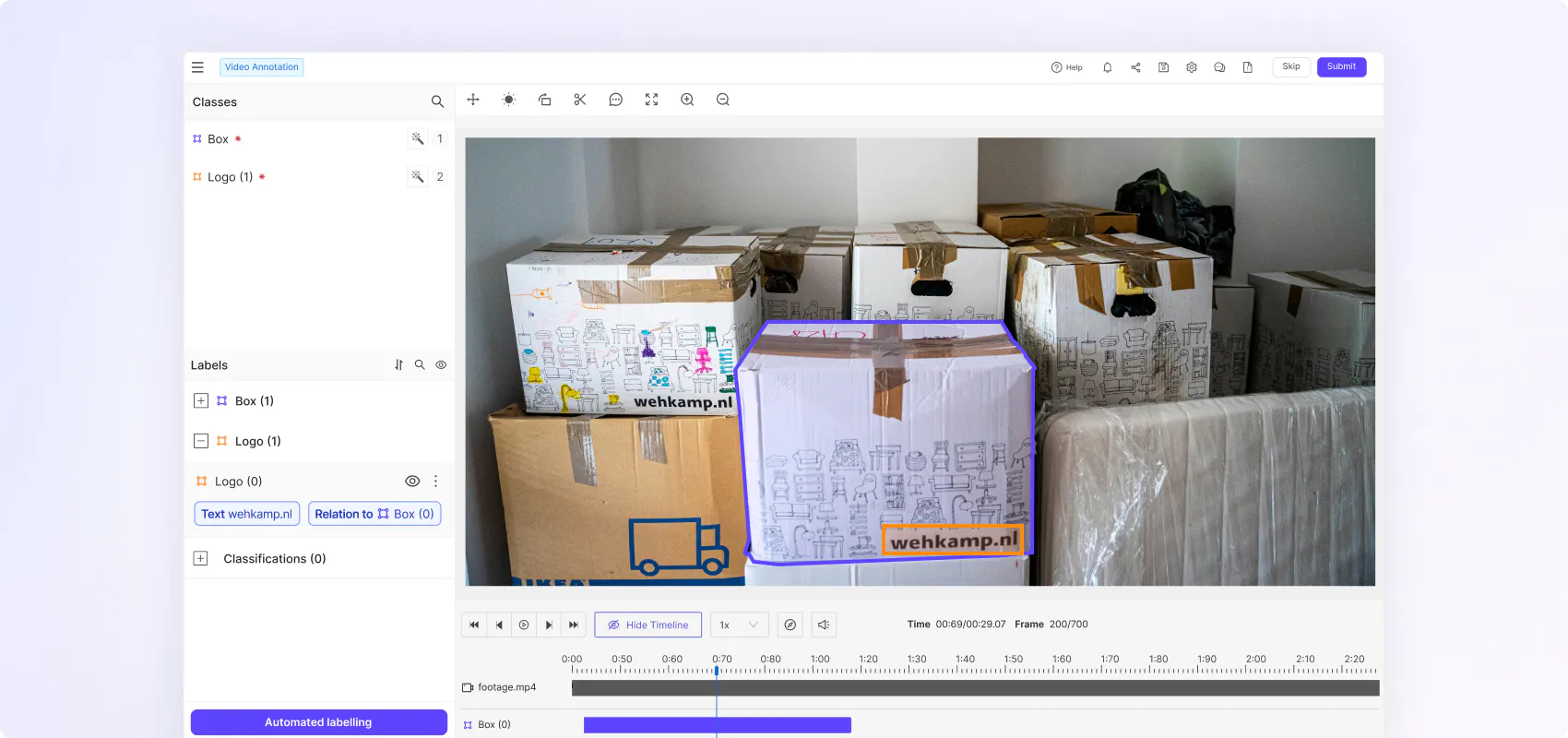Select the scissors cut tool
1568x738 pixels.
click(x=580, y=100)
